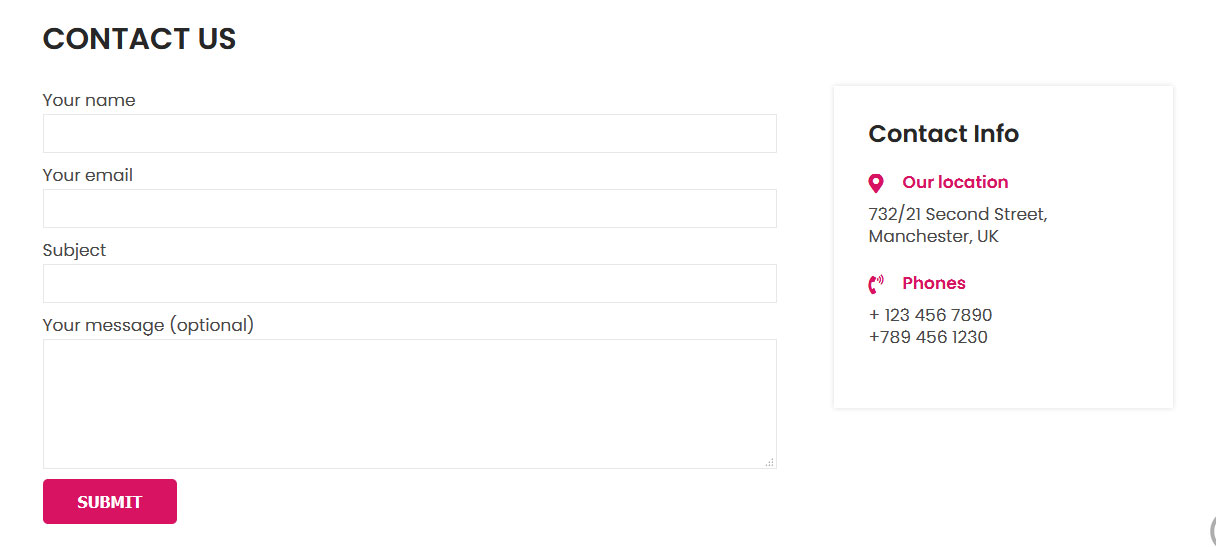Click the Subject label
Image resolution: width=1216 pixels, height=547 pixels.
pos(74,250)
